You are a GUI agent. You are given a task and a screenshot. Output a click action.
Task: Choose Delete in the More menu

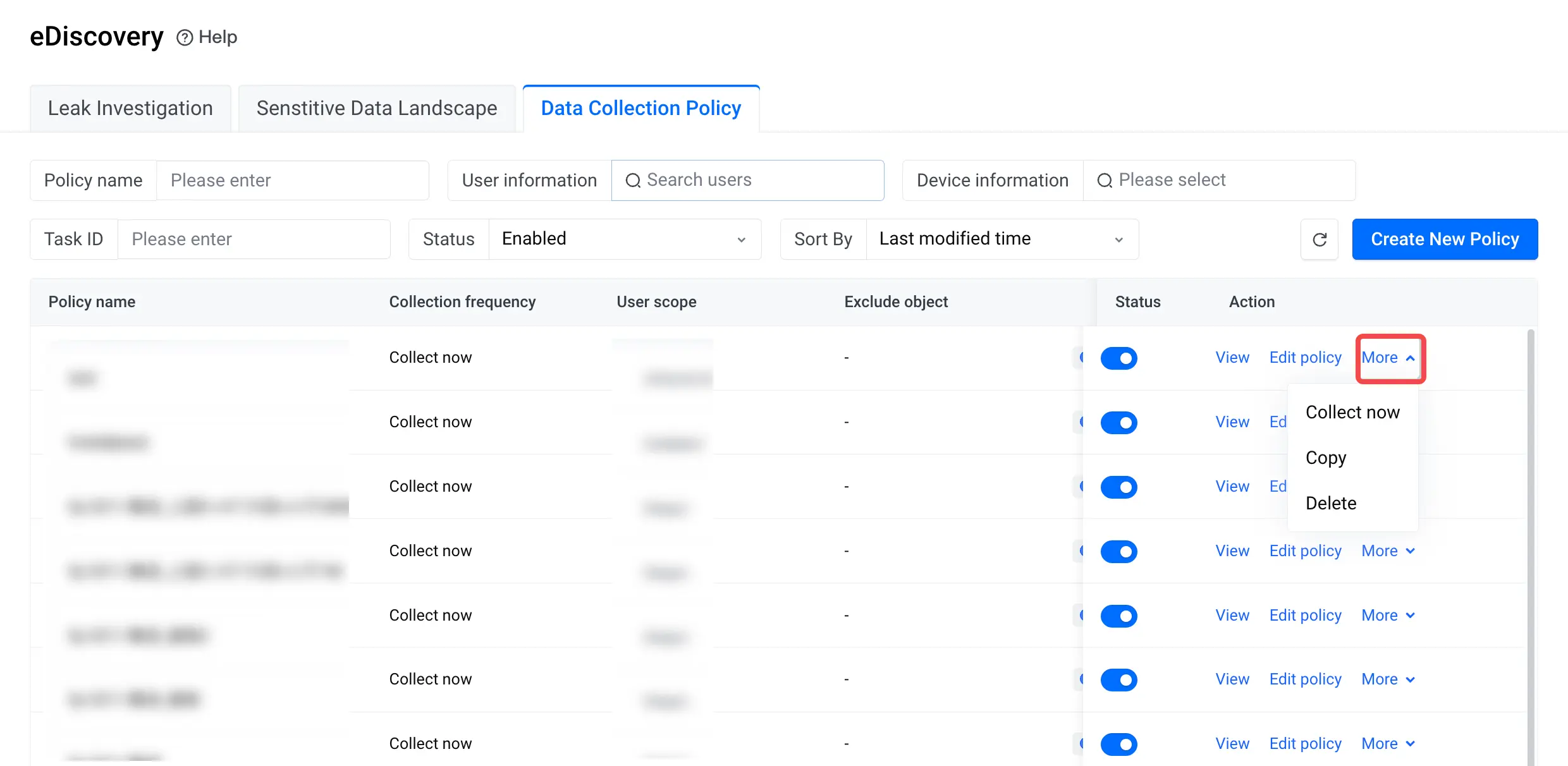point(1331,503)
